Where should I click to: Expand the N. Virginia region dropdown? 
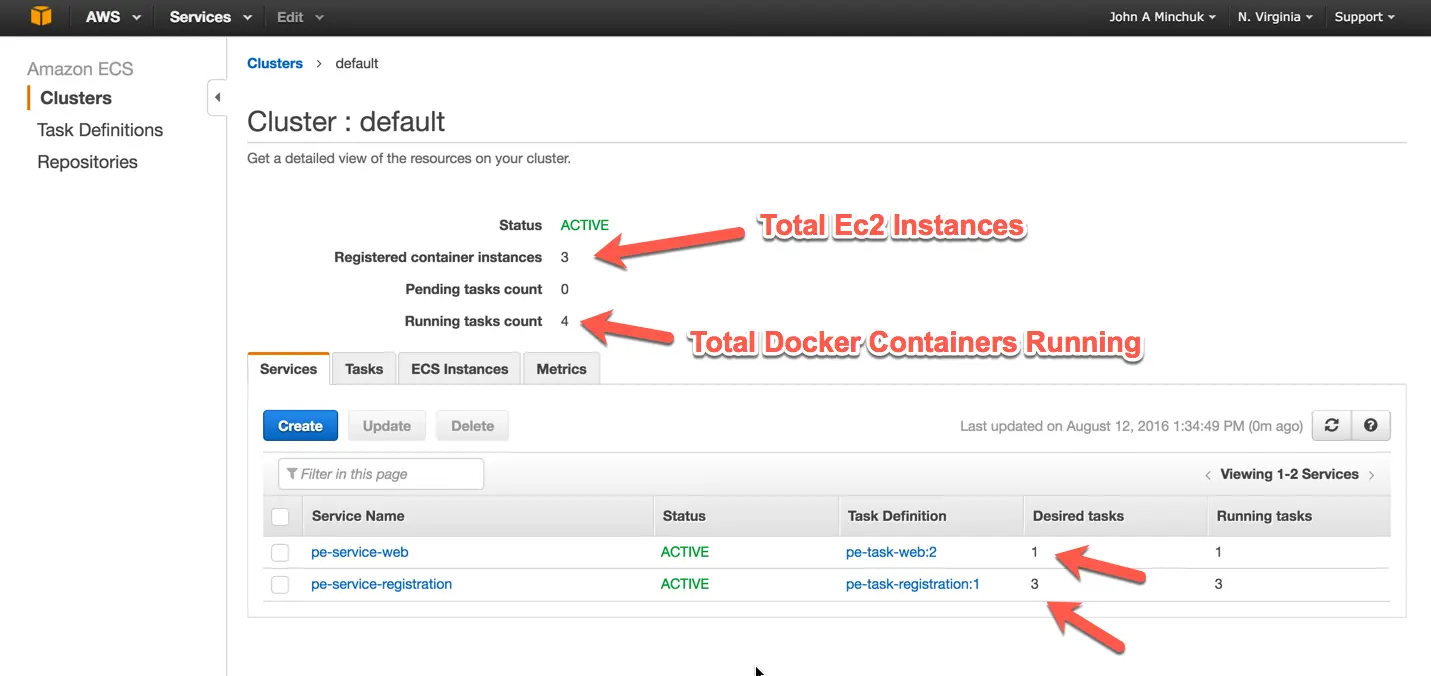(x=1275, y=17)
